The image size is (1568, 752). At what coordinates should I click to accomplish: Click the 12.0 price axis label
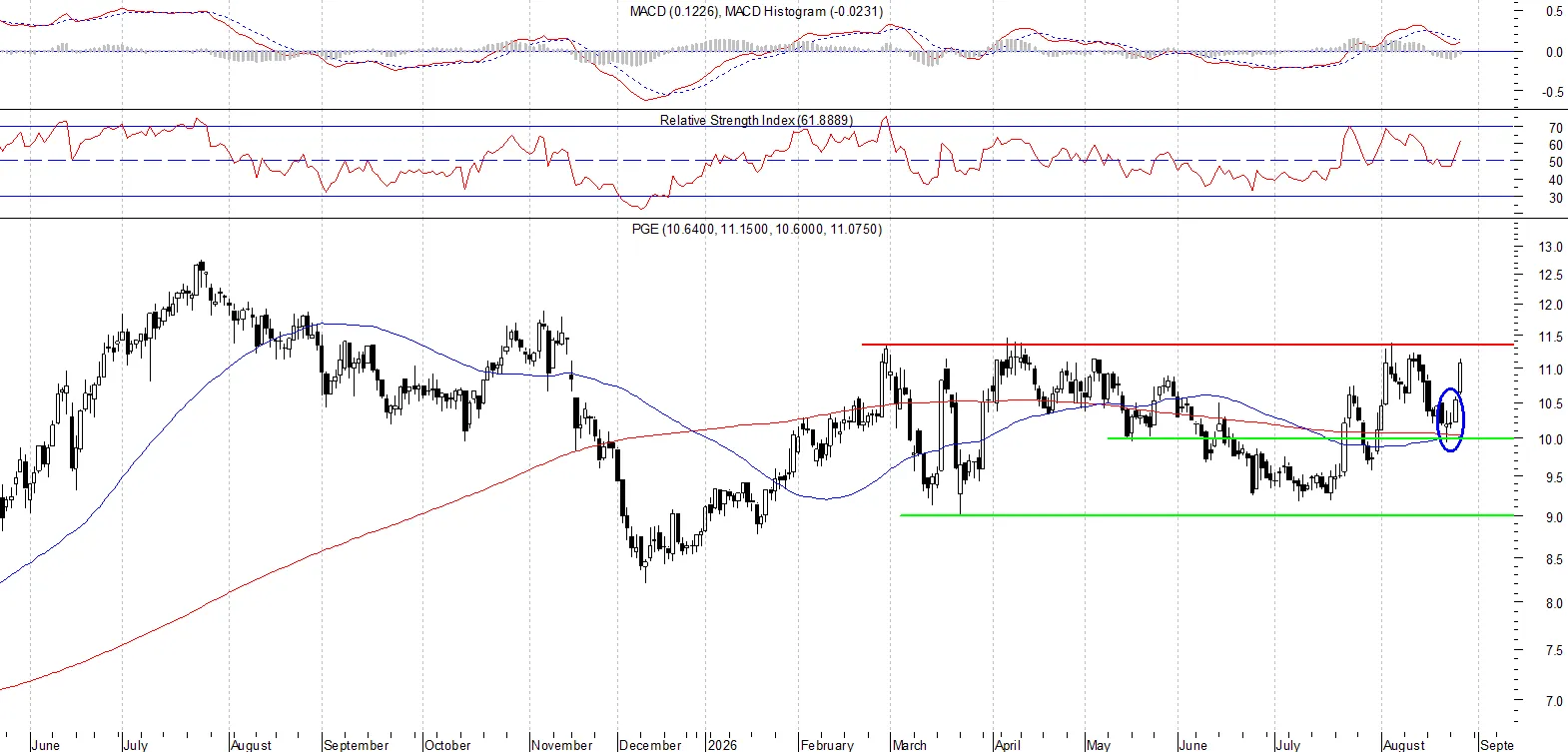coord(1551,306)
